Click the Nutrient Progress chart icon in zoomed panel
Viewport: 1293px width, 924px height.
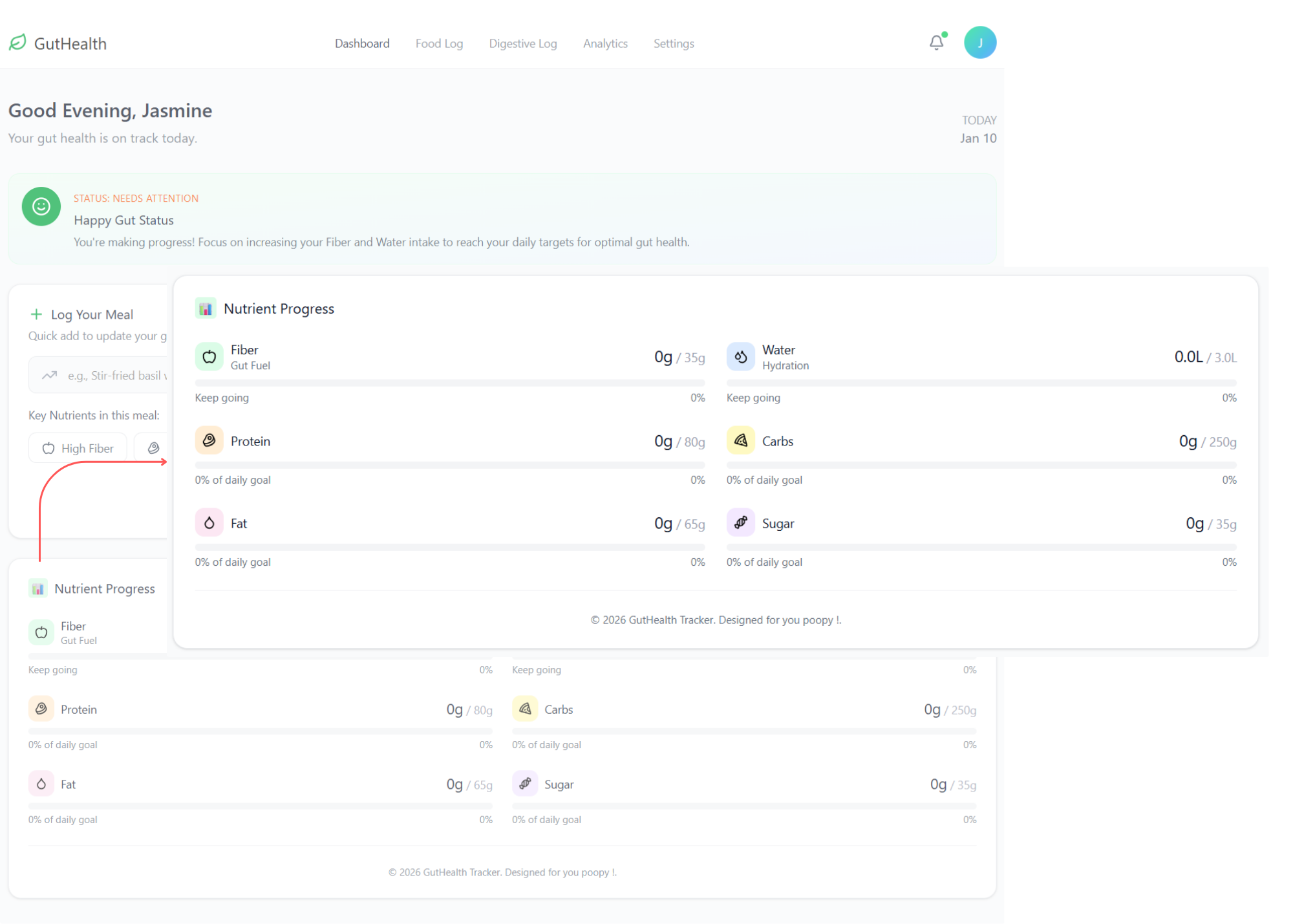[206, 308]
